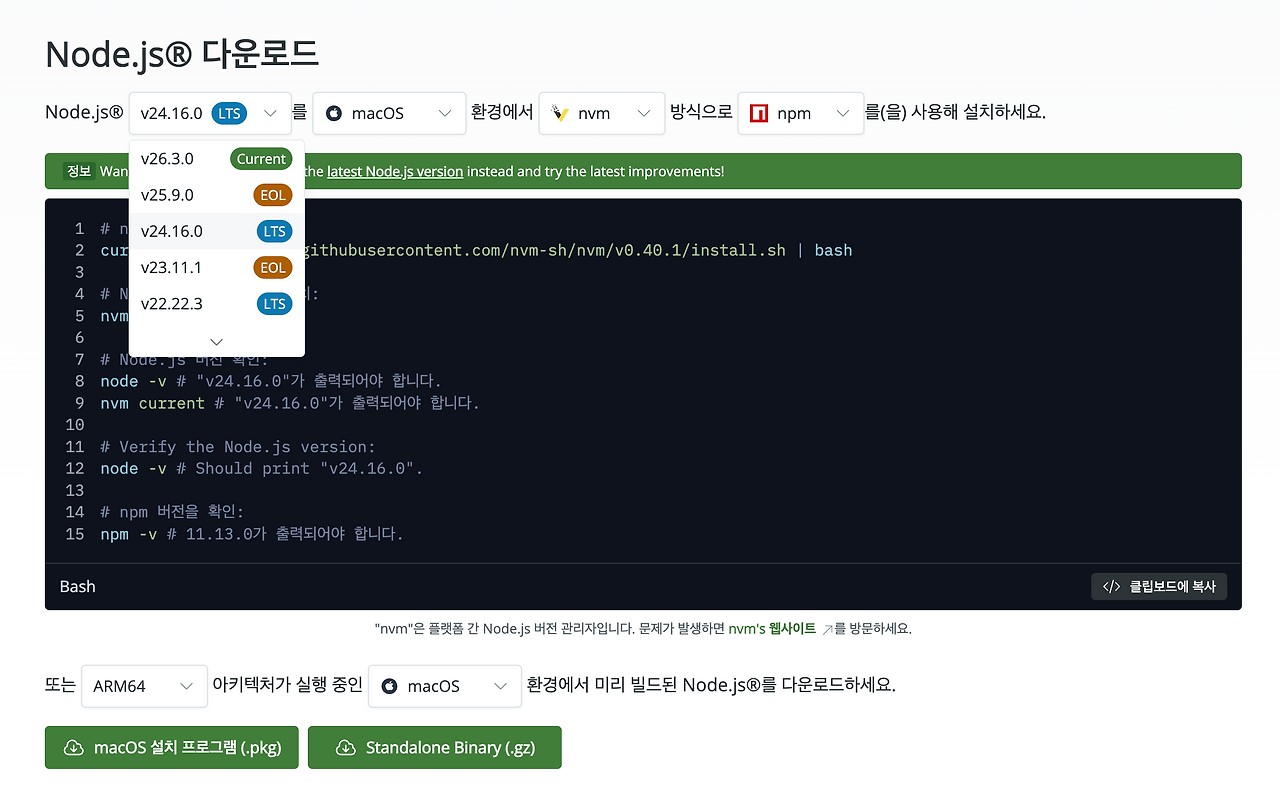The width and height of the screenshot is (1280, 799).
Task: Click code line 'nvm current' line 9
Action: [290, 403]
